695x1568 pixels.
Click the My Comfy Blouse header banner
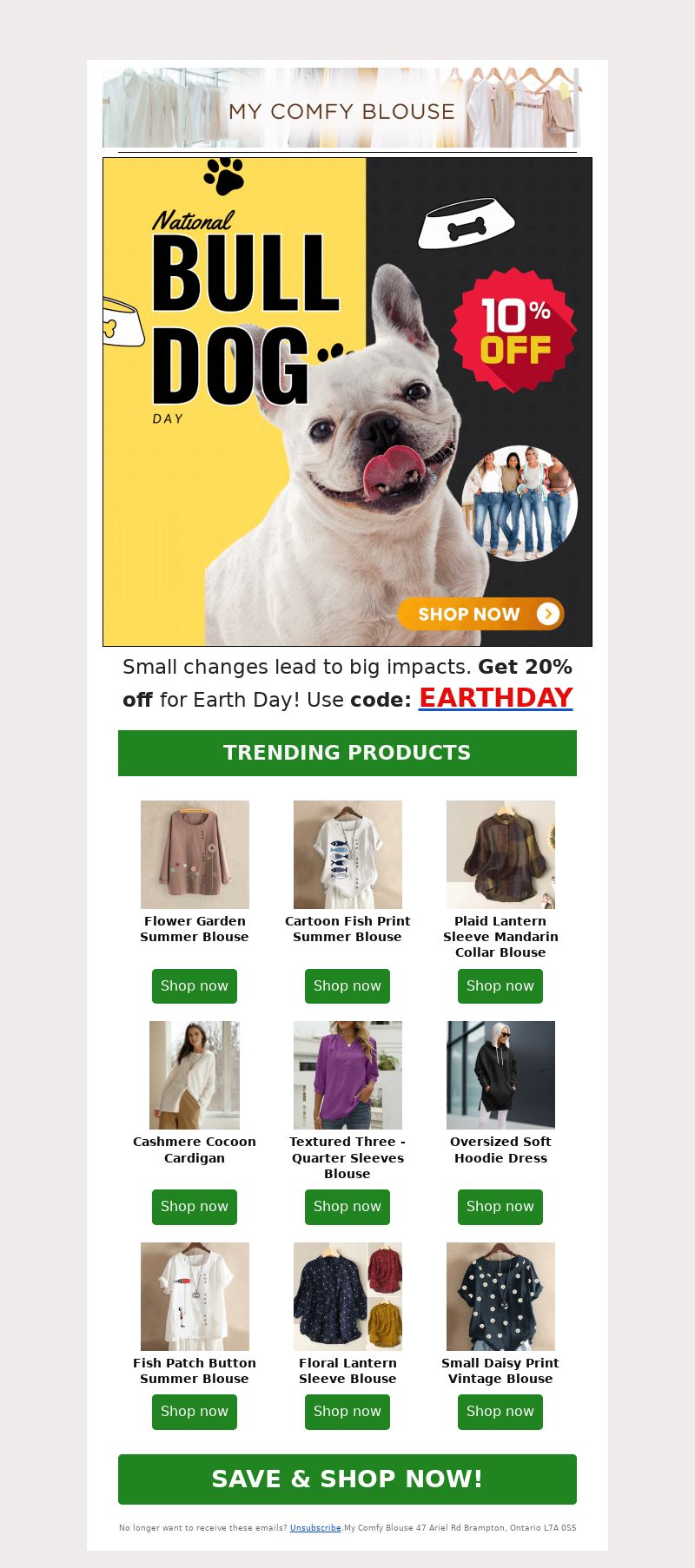[342, 108]
